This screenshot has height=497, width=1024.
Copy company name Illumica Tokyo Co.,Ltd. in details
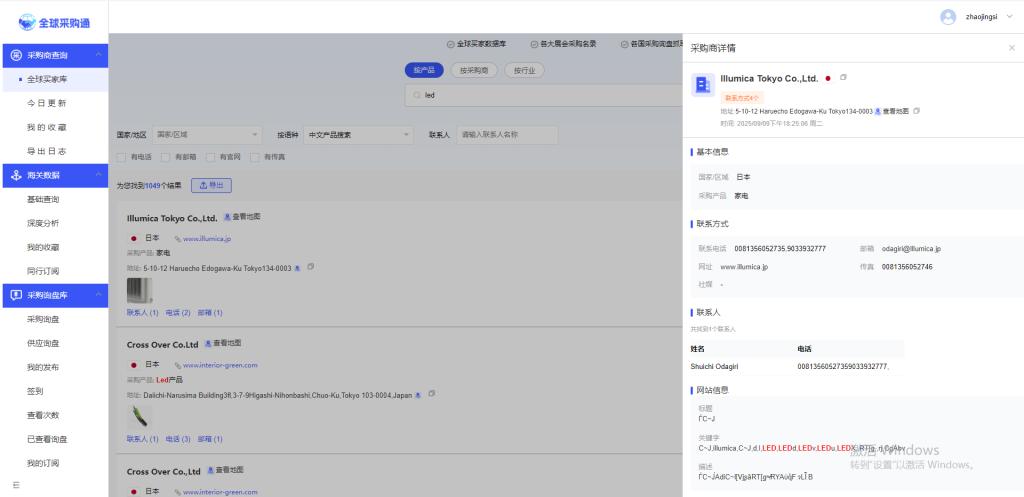click(x=843, y=78)
